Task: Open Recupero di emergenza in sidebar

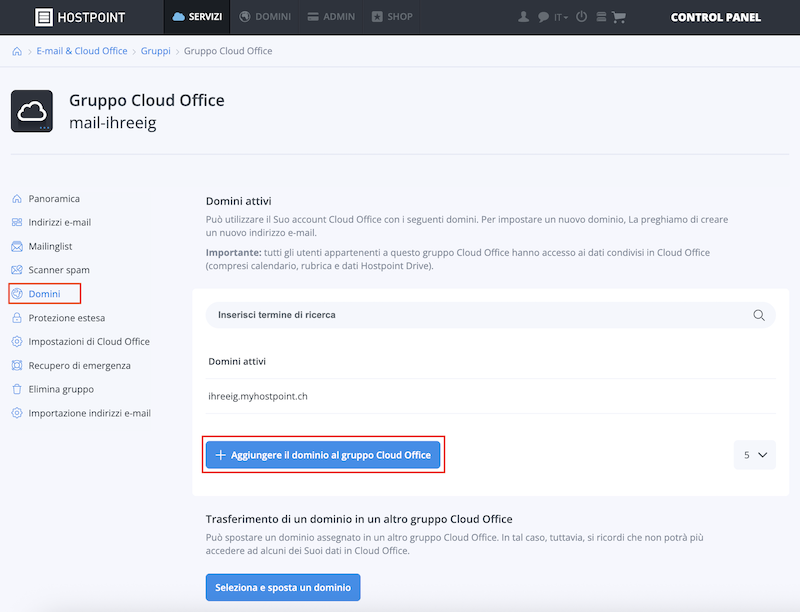Action: 79,366
